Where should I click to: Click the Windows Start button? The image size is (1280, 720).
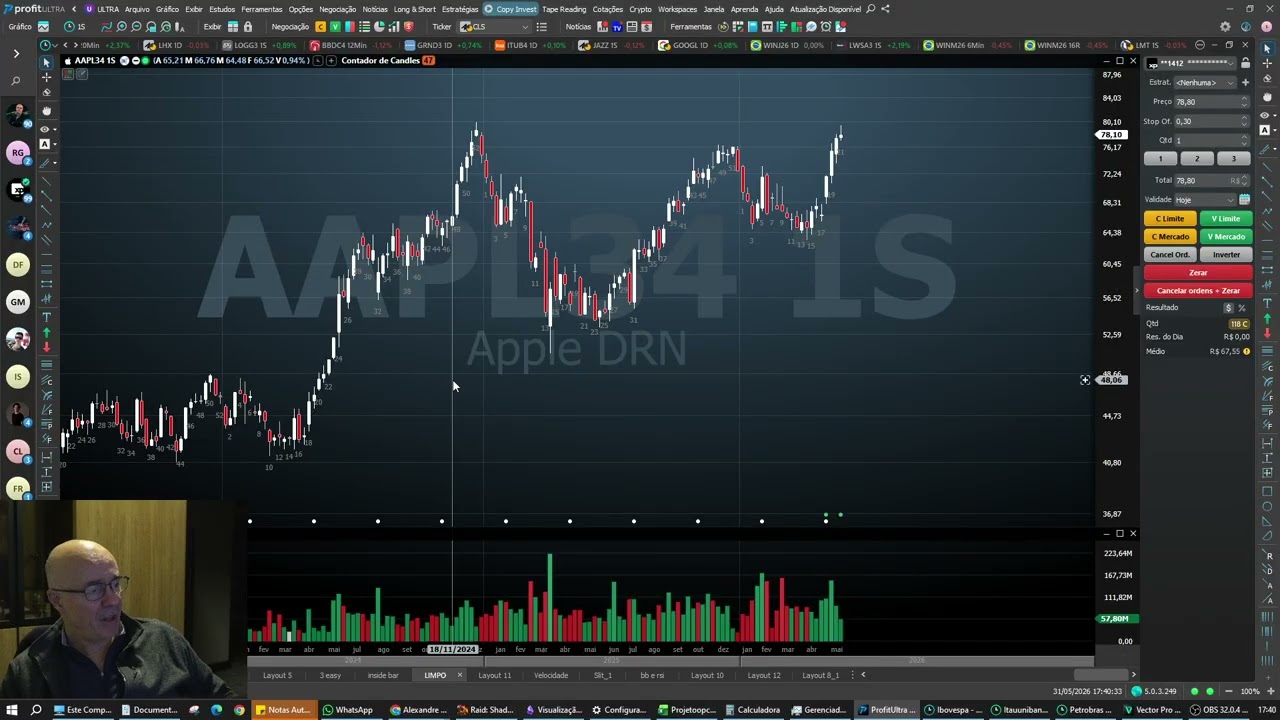click(x=12, y=710)
